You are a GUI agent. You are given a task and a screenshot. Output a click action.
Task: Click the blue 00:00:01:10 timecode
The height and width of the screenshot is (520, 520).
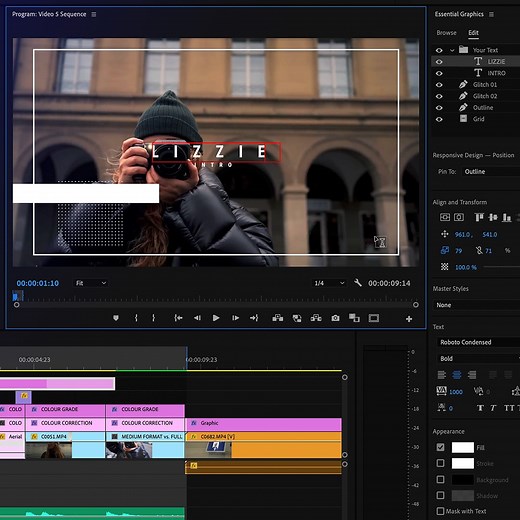(x=38, y=283)
